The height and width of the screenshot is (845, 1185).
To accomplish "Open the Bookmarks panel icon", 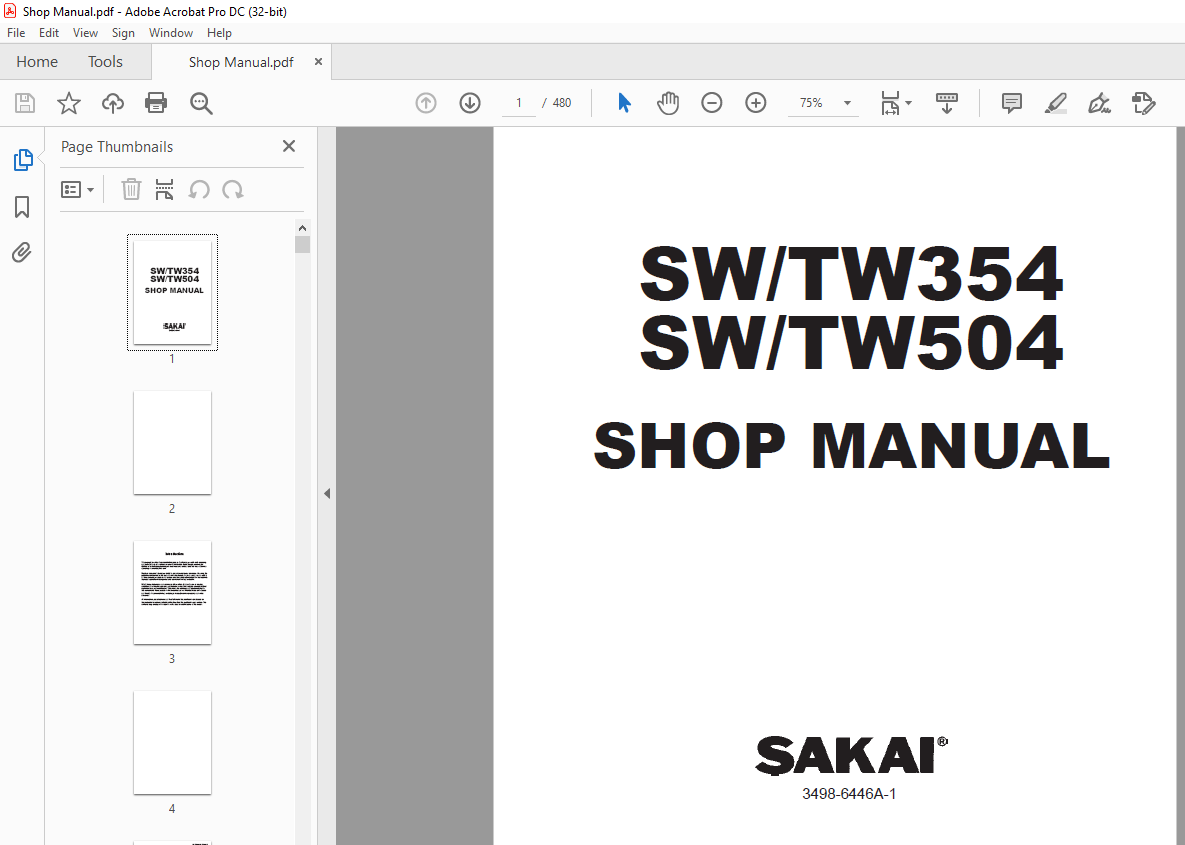I will pyautogui.click(x=22, y=206).
